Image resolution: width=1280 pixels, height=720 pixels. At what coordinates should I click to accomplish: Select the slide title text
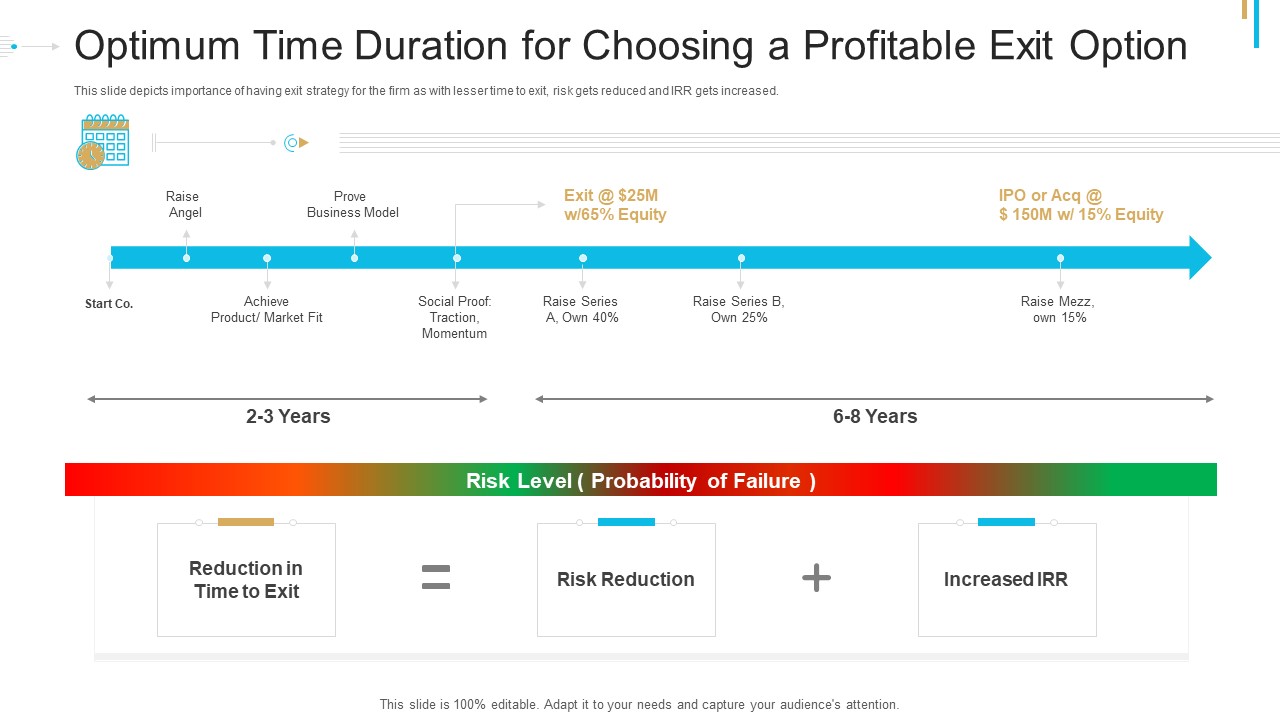click(x=631, y=46)
